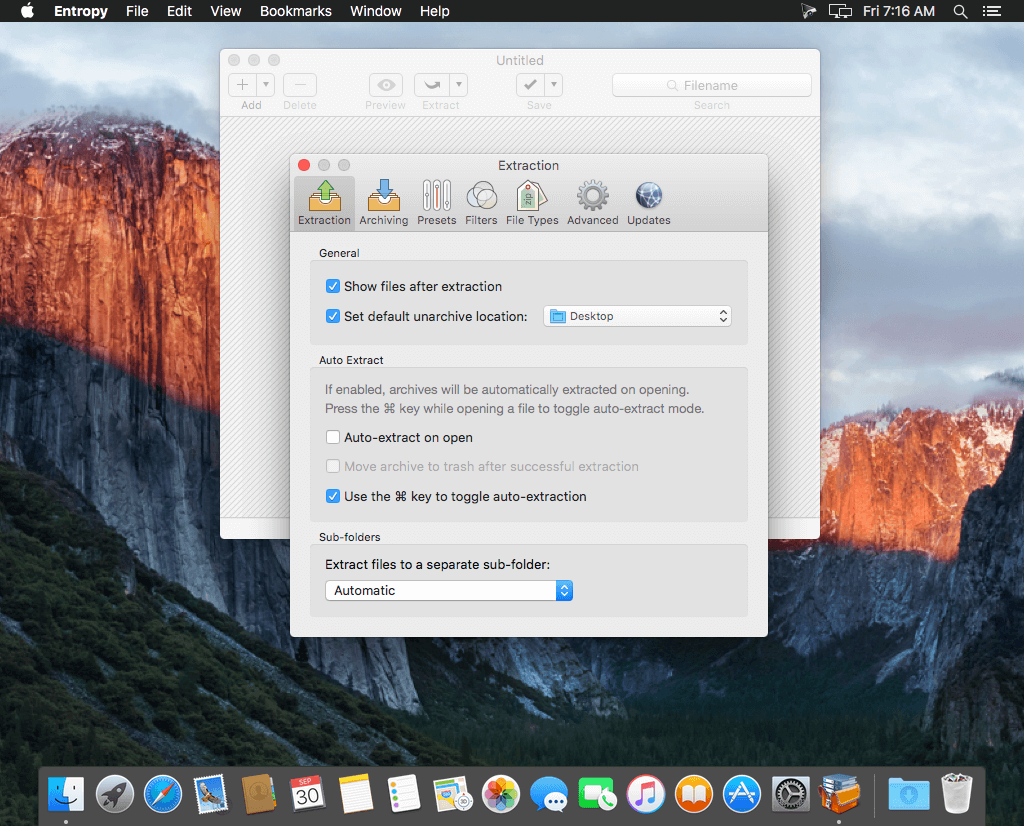Open the Bookmarks menu

click(x=296, y=11)
